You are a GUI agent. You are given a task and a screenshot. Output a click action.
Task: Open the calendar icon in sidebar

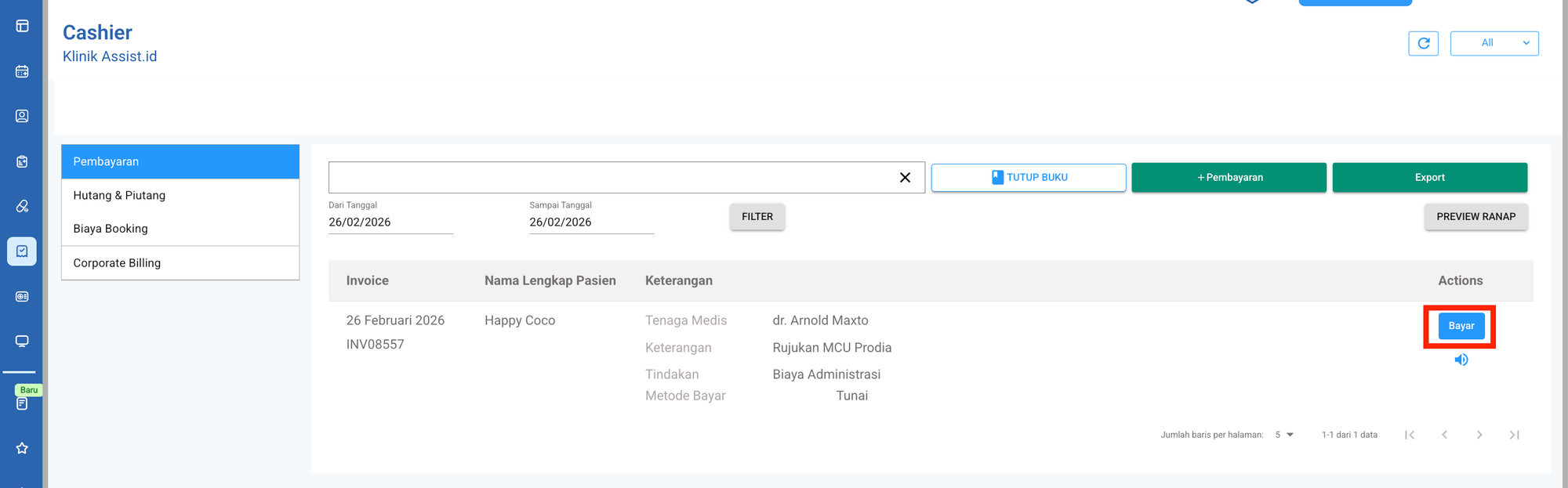[x=22, y=71]
